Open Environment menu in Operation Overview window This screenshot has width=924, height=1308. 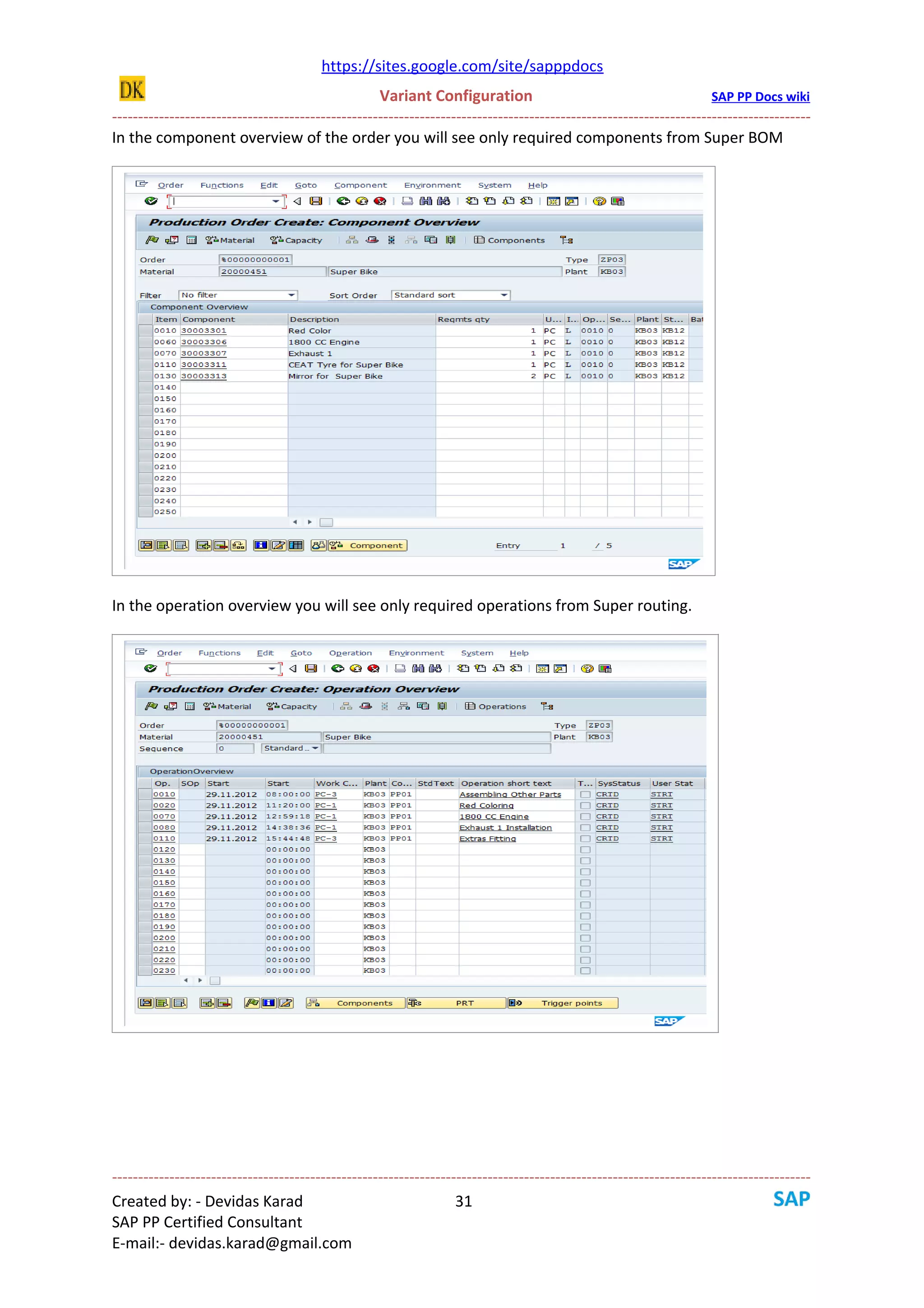point(416,653)
